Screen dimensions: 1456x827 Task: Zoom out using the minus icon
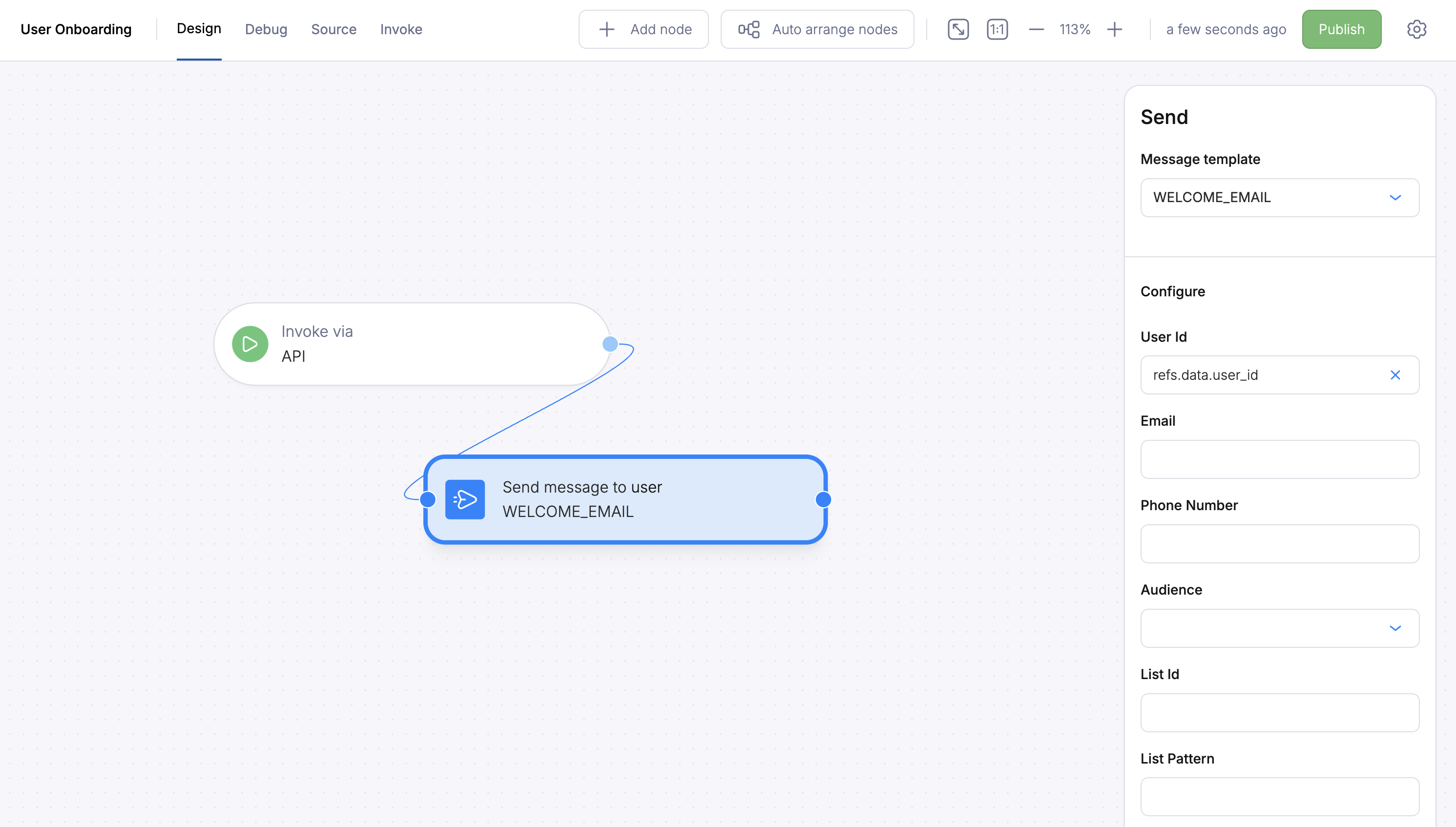pyautogui.click(x=1036, y=29)
